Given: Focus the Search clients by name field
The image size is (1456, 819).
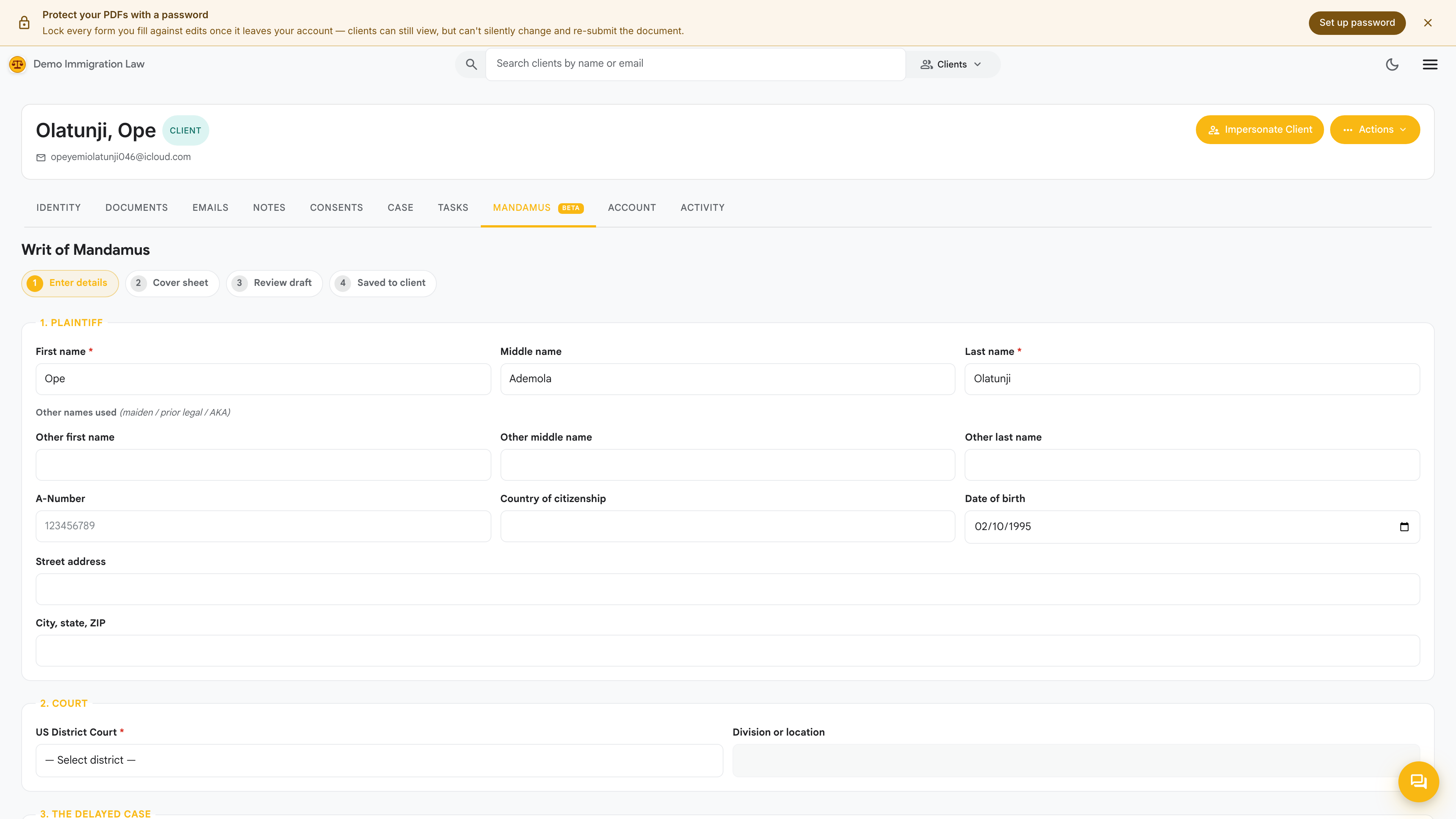Looking at the screenshot, I should 695,64.
